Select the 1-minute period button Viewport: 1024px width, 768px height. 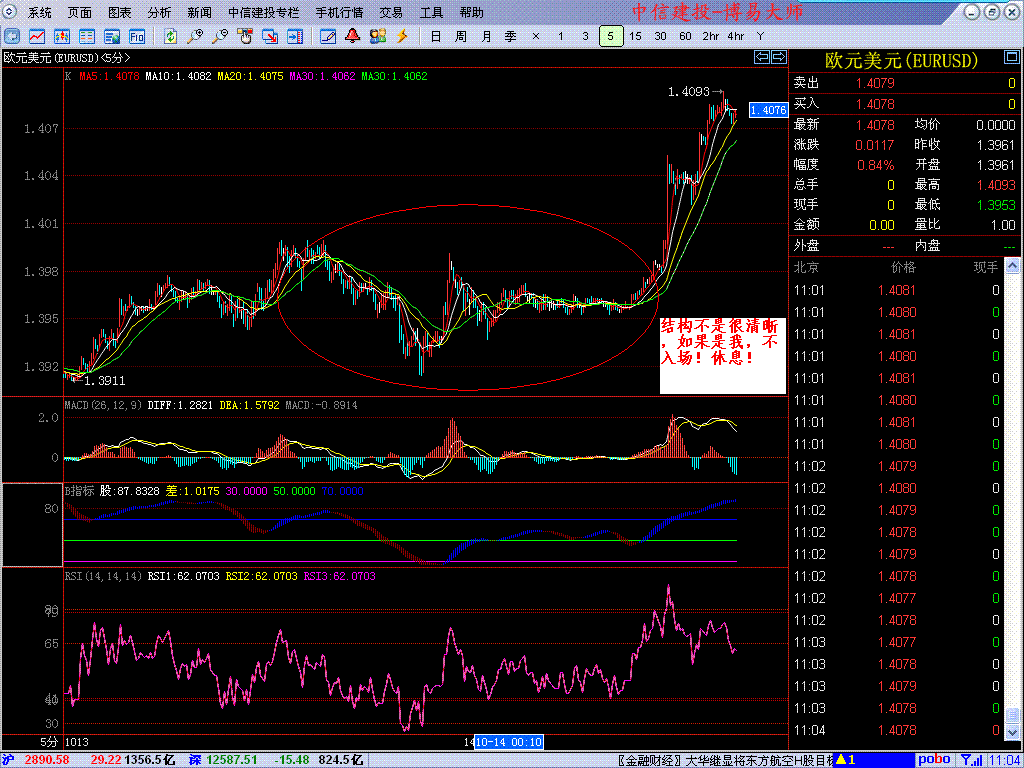(x=560, y=36)
